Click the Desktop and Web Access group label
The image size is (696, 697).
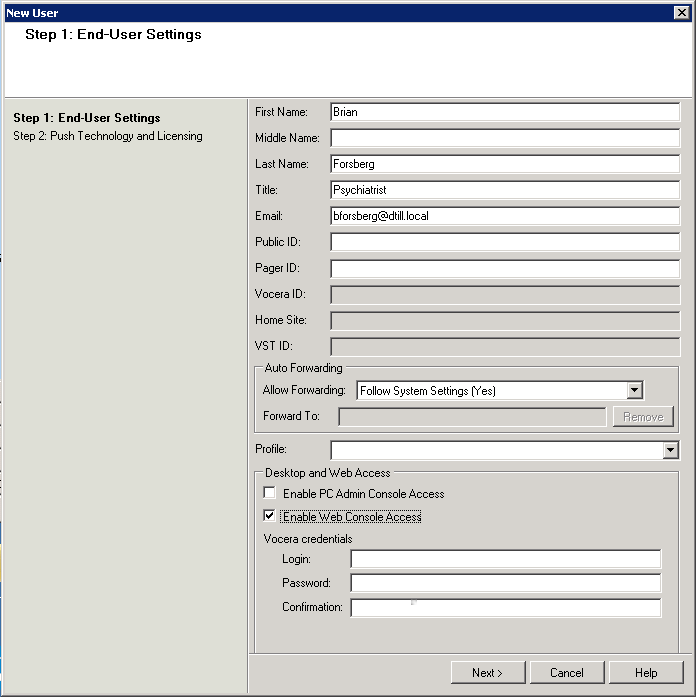click(x=328, y=473)
